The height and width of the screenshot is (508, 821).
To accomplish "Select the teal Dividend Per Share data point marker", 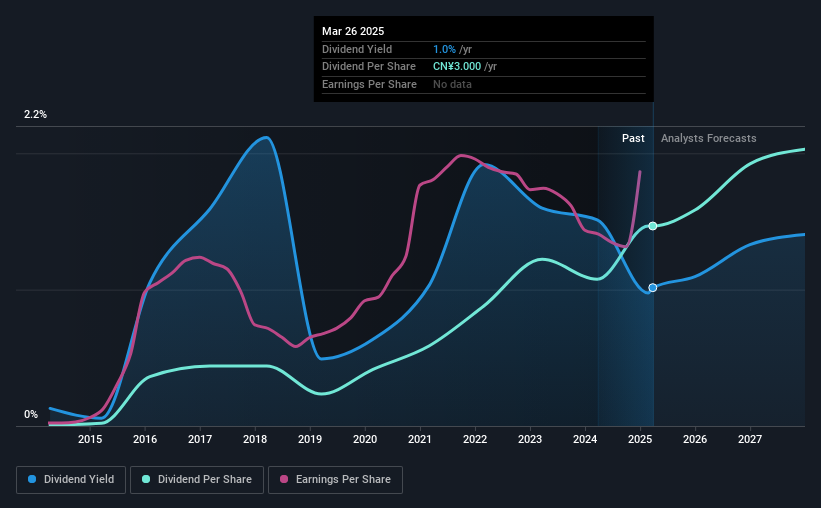I will coord(653,226).
